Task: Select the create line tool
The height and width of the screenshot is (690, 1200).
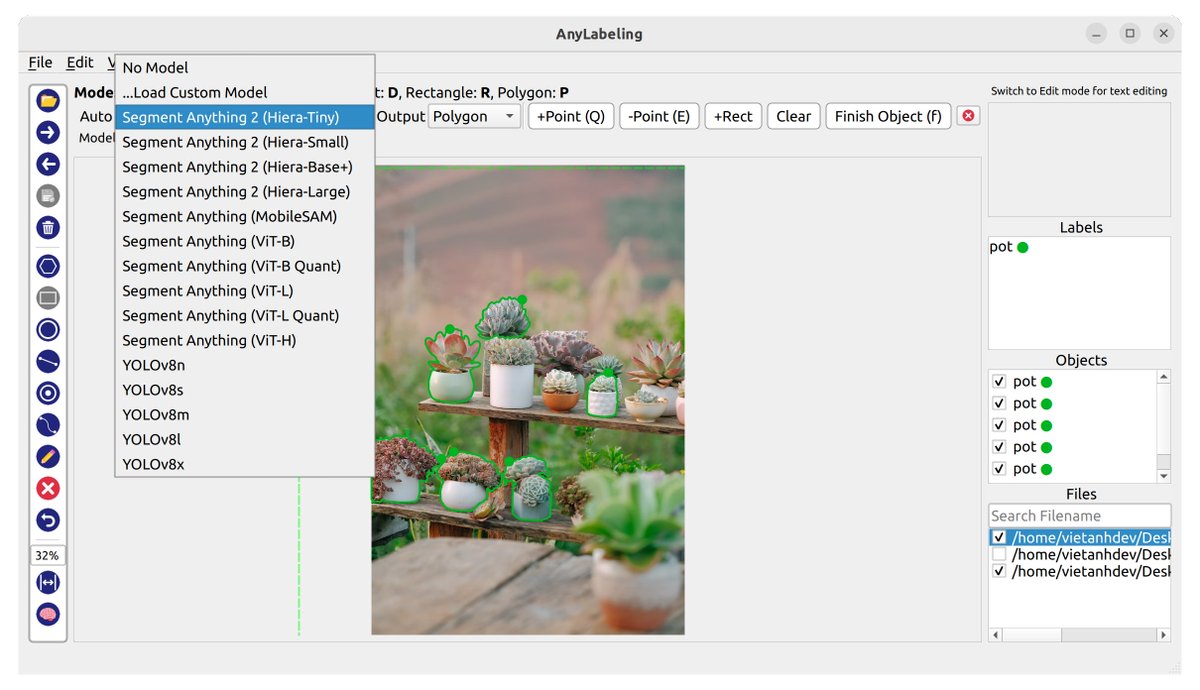Action: point(48,361)
